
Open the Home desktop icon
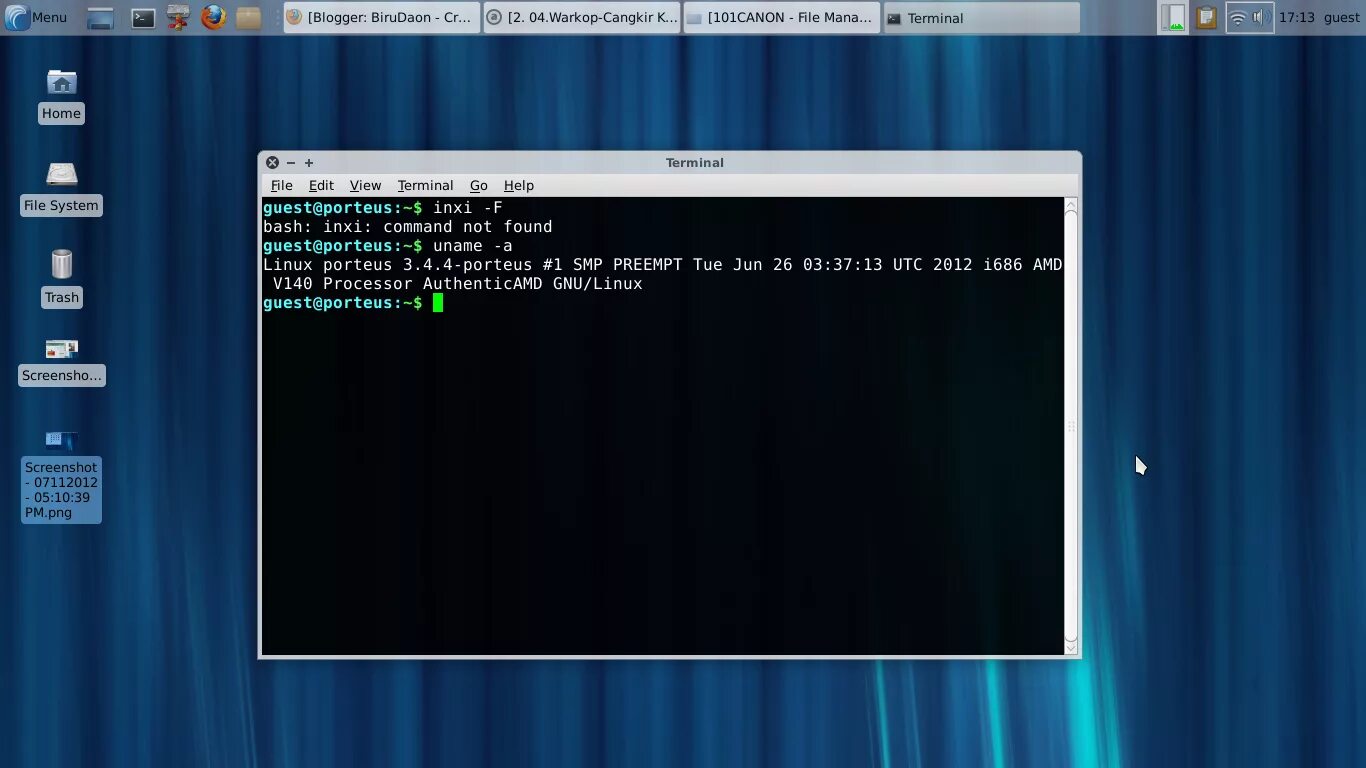(61, 97)
